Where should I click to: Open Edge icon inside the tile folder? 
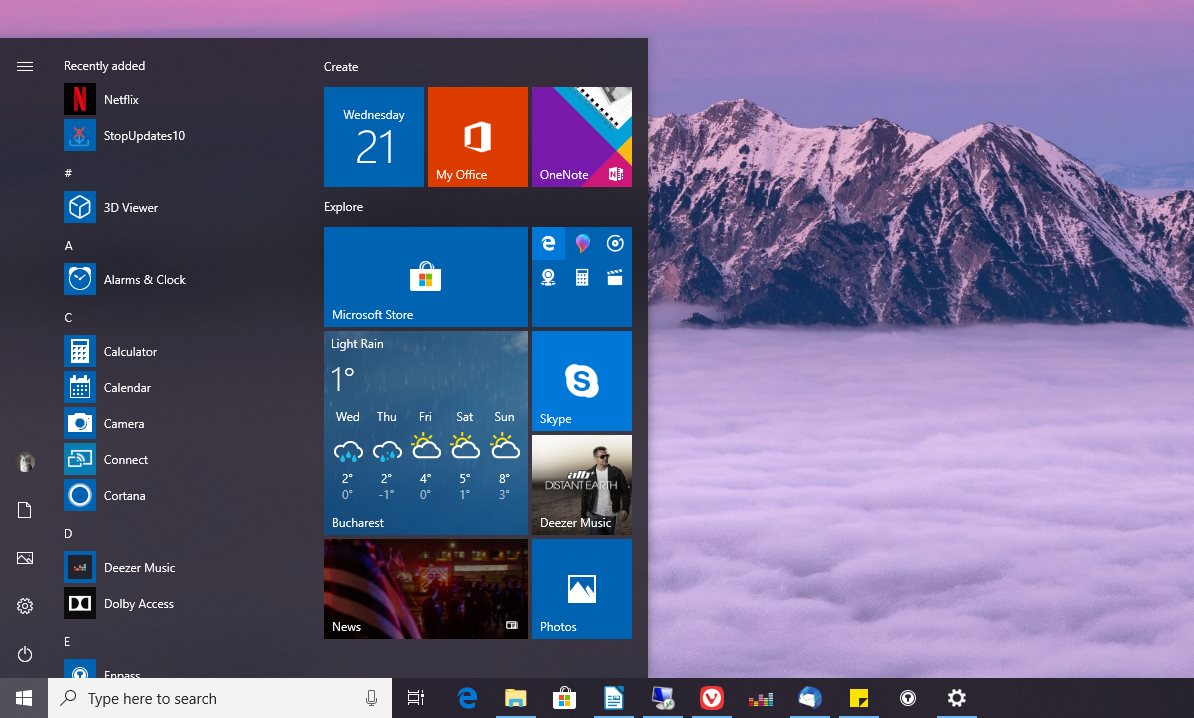point(548,244)
